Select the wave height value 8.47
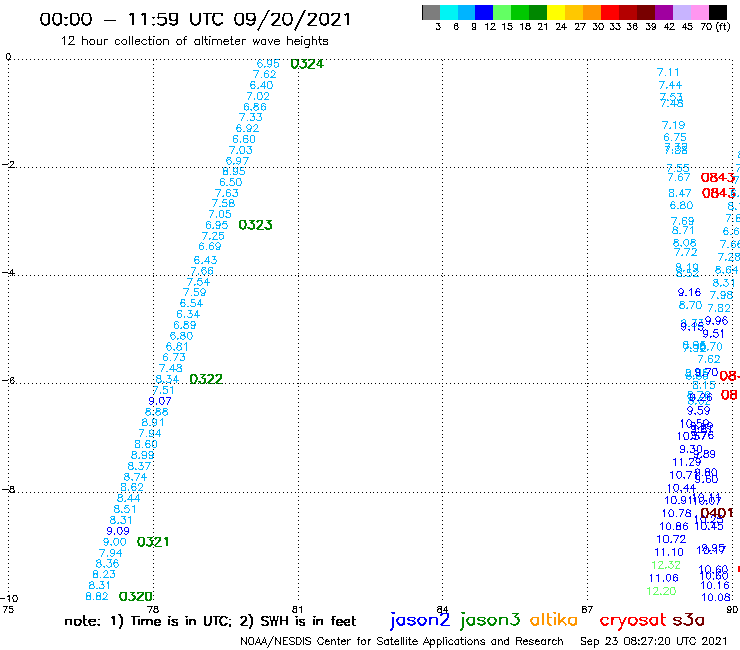Screen dimensions: 740x650 [680, 194]
